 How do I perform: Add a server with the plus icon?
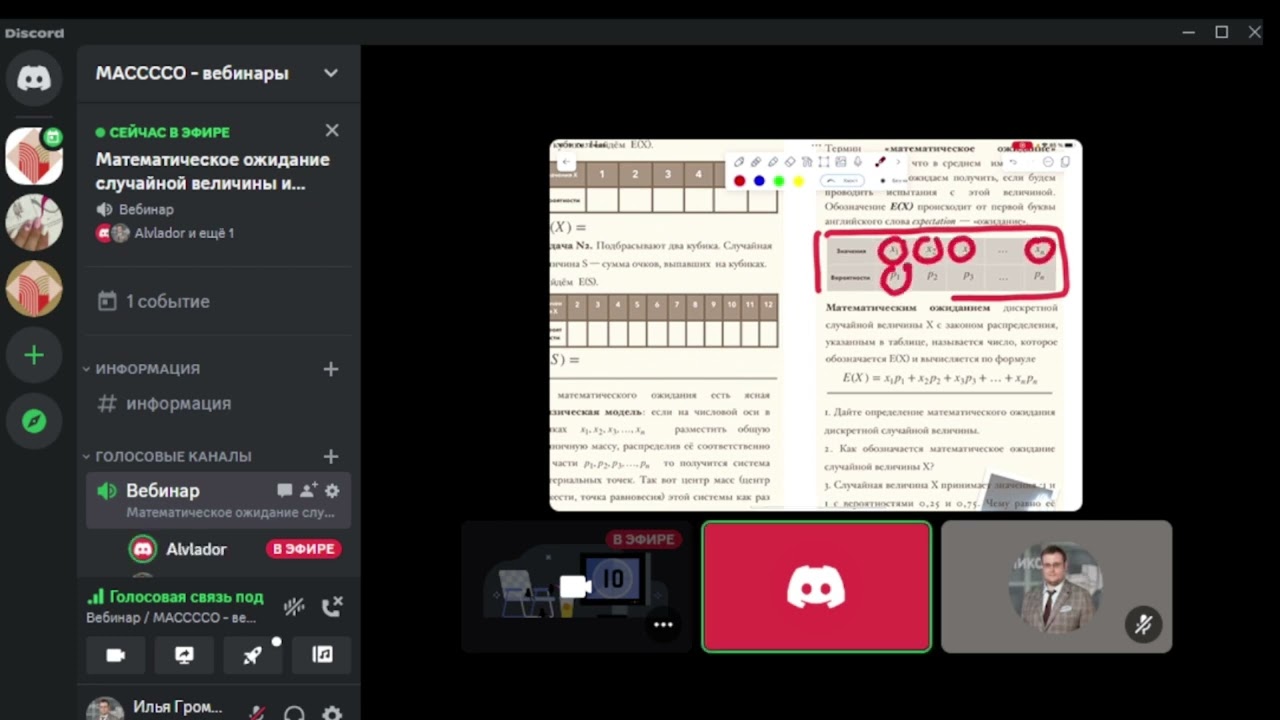point(34,355)
